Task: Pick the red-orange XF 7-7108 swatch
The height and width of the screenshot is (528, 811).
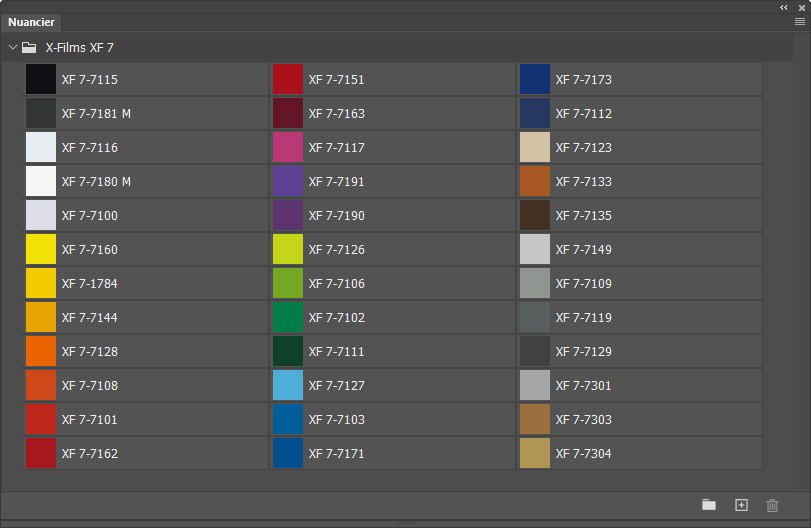Action: (41, 385)
